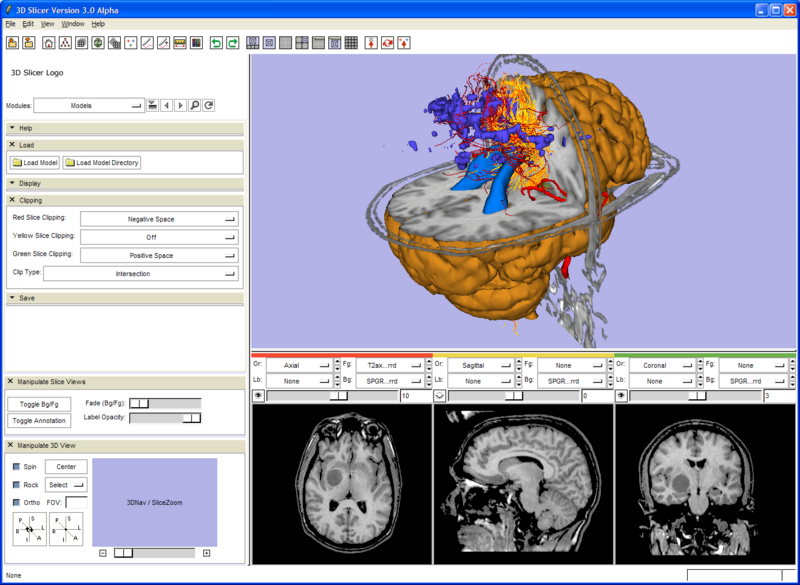
Task: Click the eye icon on the Axial slice controls
Action: (x=259, y=394)
